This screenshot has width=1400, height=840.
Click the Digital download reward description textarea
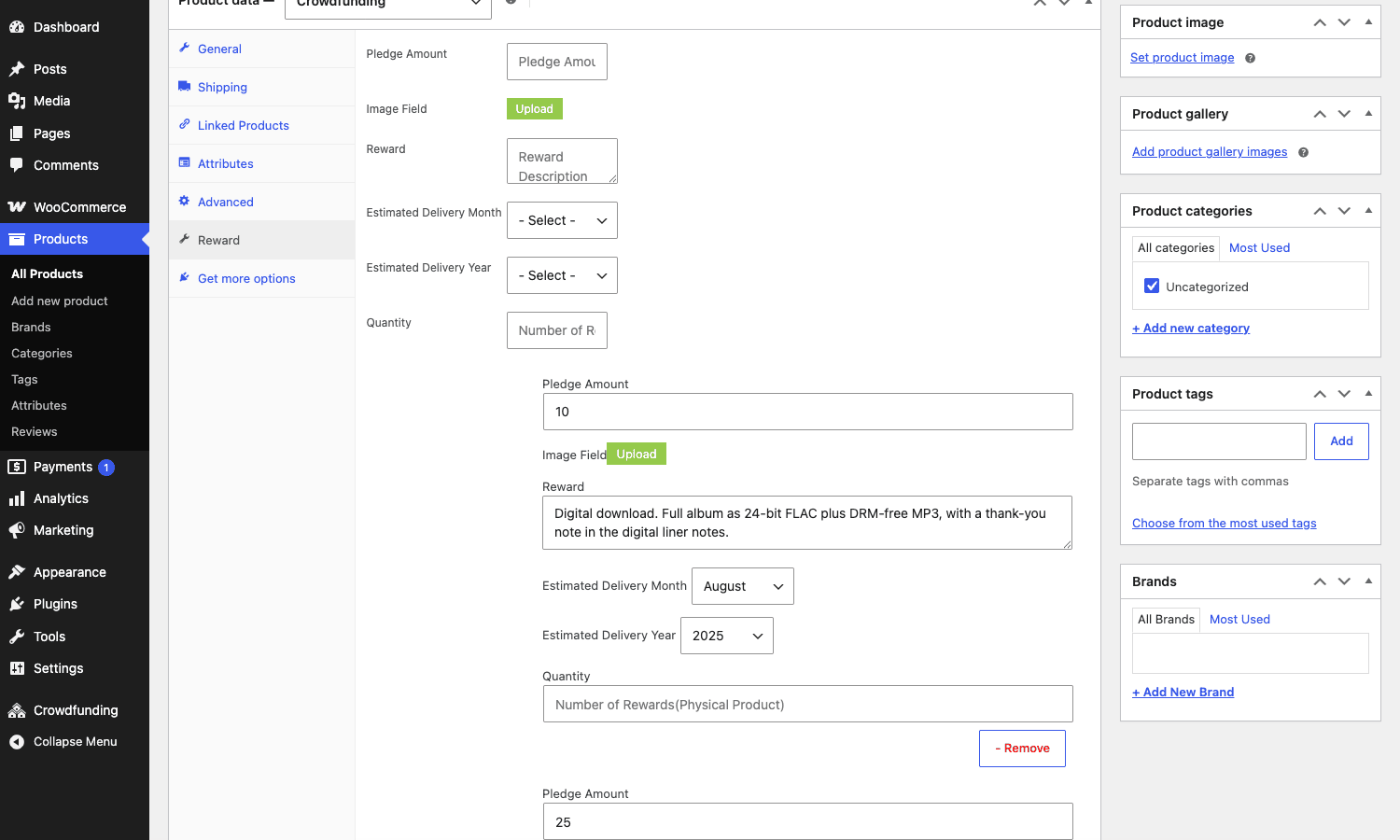point(807,523)
